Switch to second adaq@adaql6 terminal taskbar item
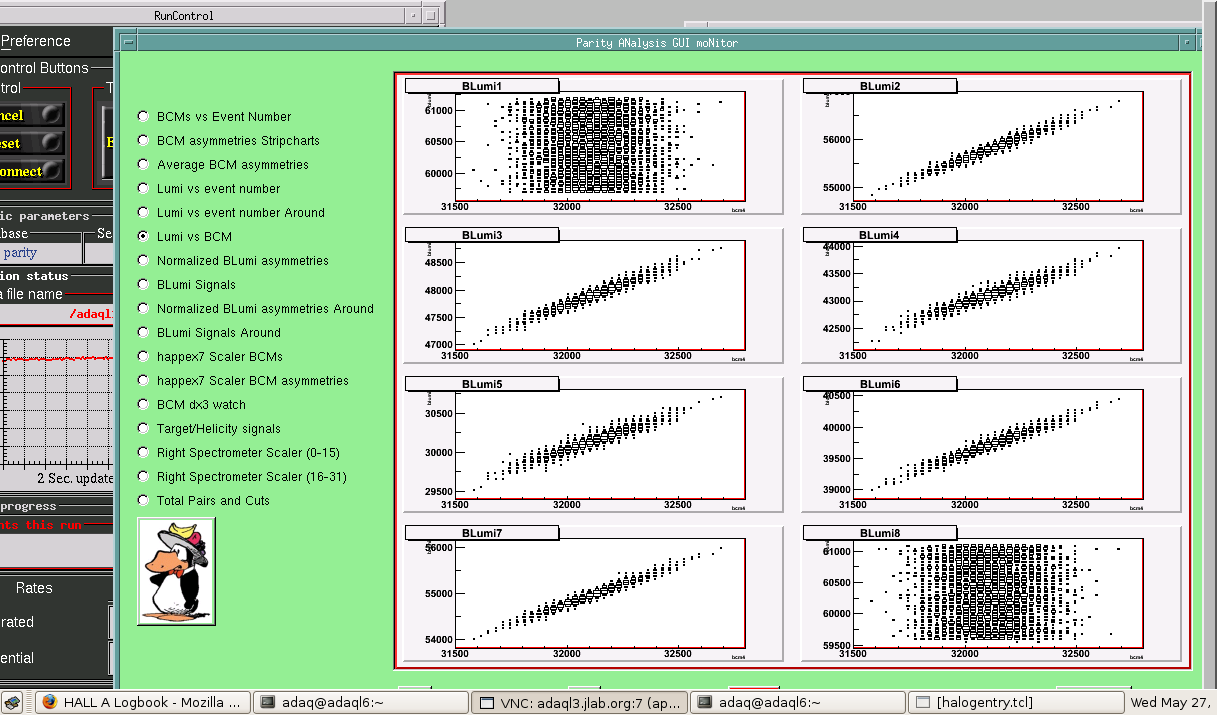 click(797, 702)
